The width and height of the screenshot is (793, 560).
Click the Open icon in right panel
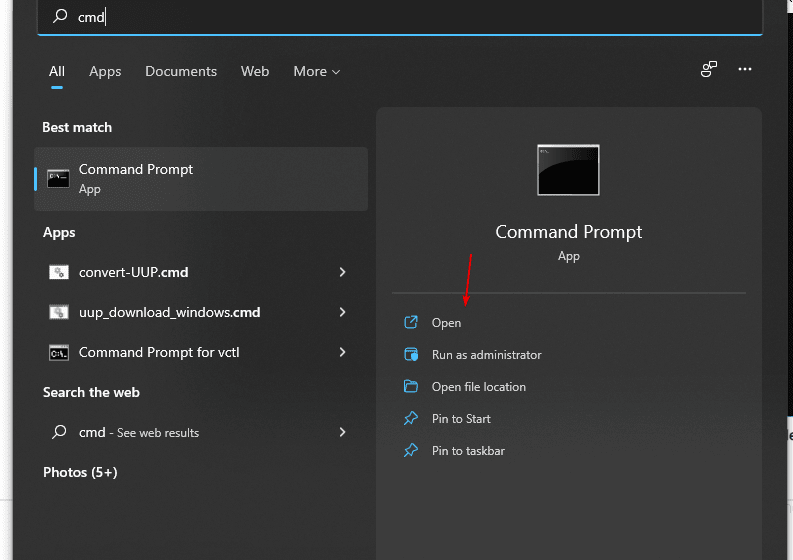click(x=410, y=323)
